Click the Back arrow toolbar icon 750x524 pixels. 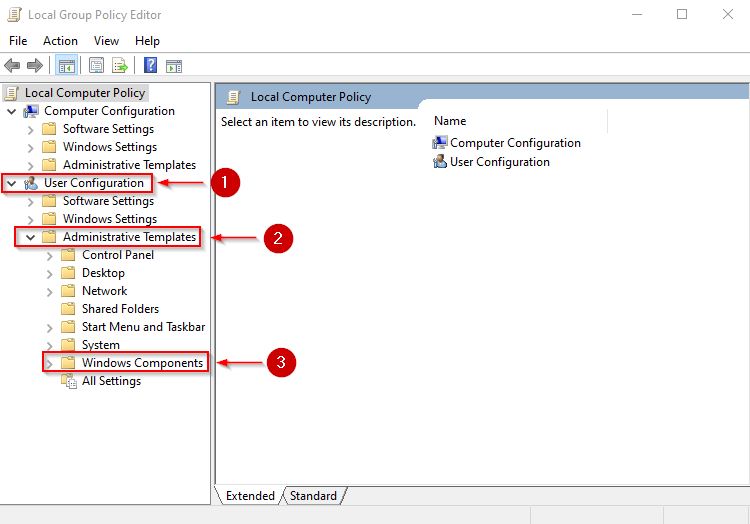12,66
